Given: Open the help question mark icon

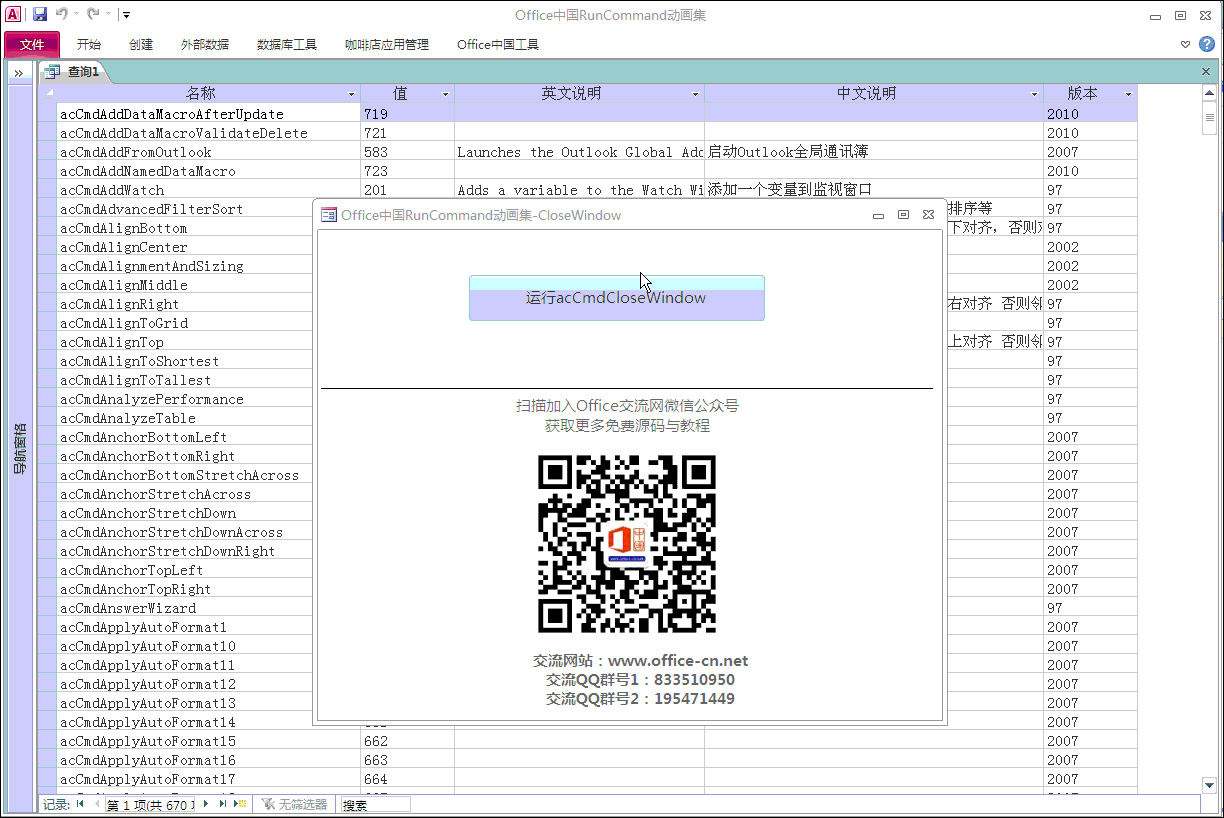Looking at the screenshot, I should coord(1207,44).
